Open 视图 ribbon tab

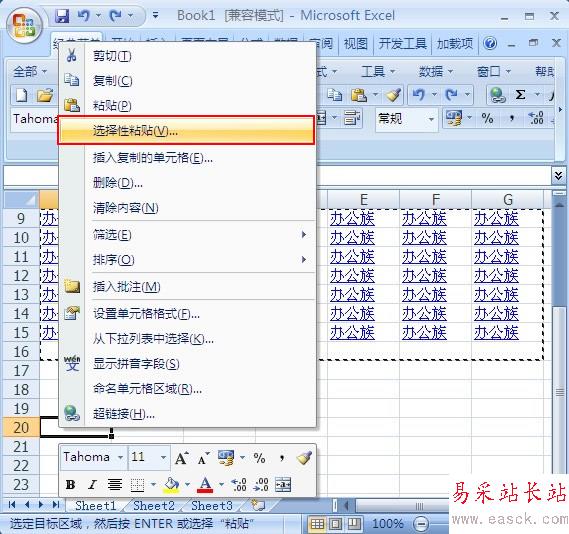[x=356, y=44]
